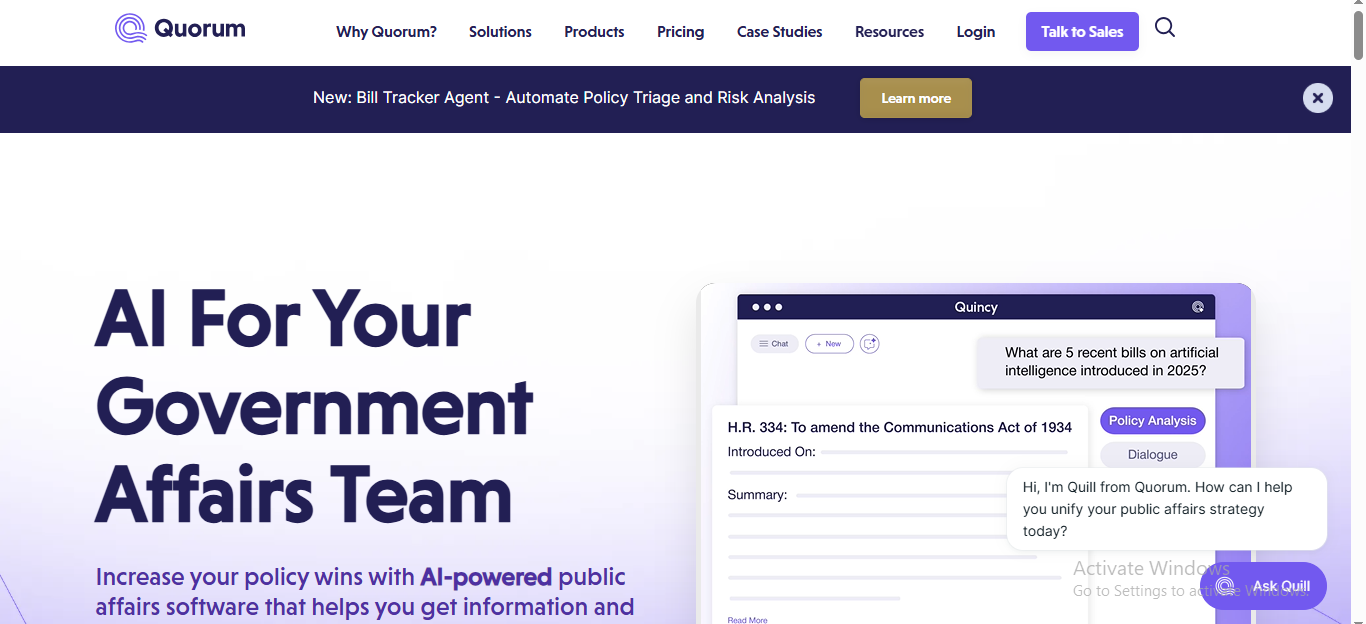
Task: Click the Chat pill with list icon
Action: [774, 344]
